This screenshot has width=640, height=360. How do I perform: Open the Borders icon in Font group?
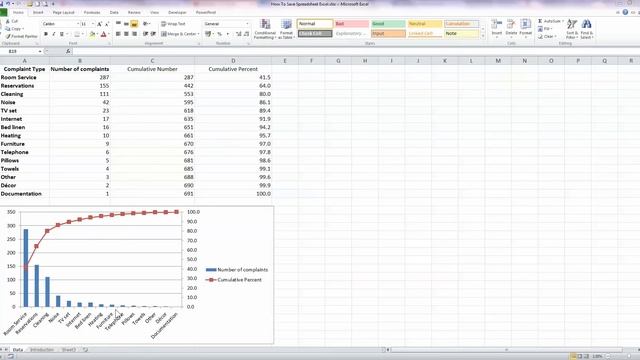tap(78, 34)
